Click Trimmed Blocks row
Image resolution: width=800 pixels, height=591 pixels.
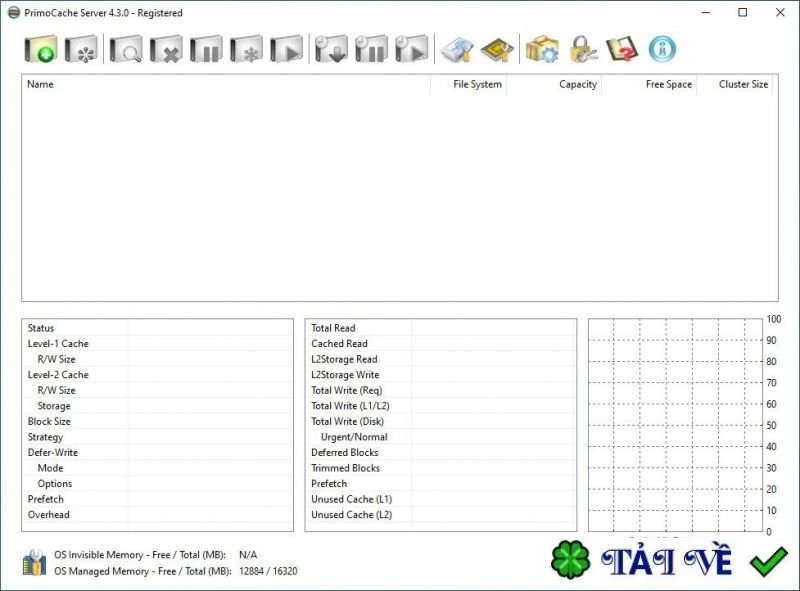[441, 468]
